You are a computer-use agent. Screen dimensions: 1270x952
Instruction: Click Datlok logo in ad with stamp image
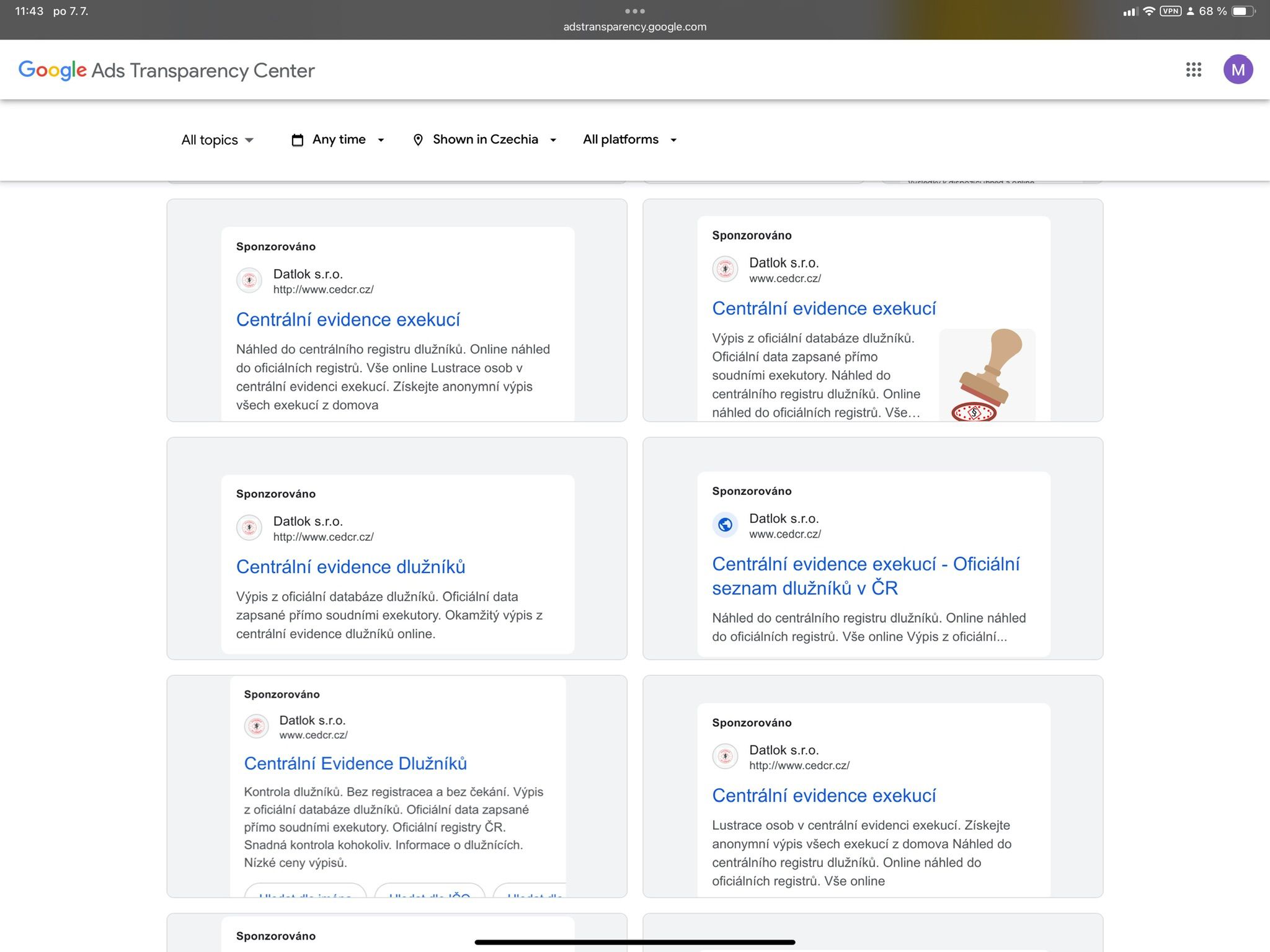pos(725,269)
